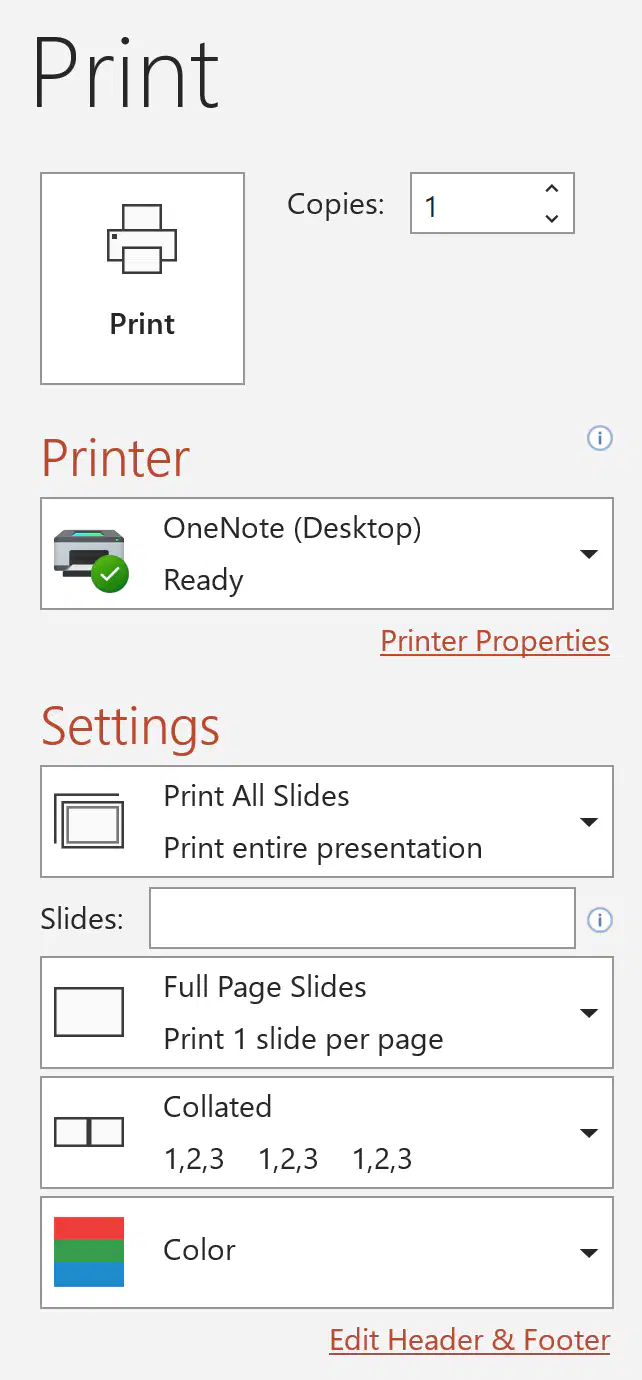
Task: Open the Color mode dropdown arrow
Action: [589, 1252]
